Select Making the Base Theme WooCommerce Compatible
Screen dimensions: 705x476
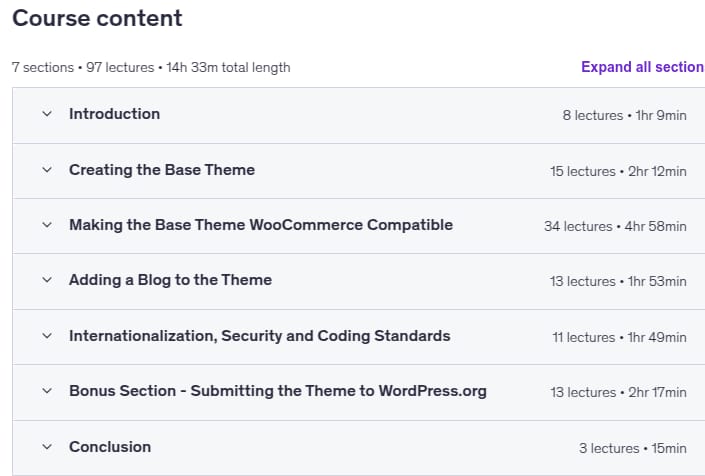[261, 225]
